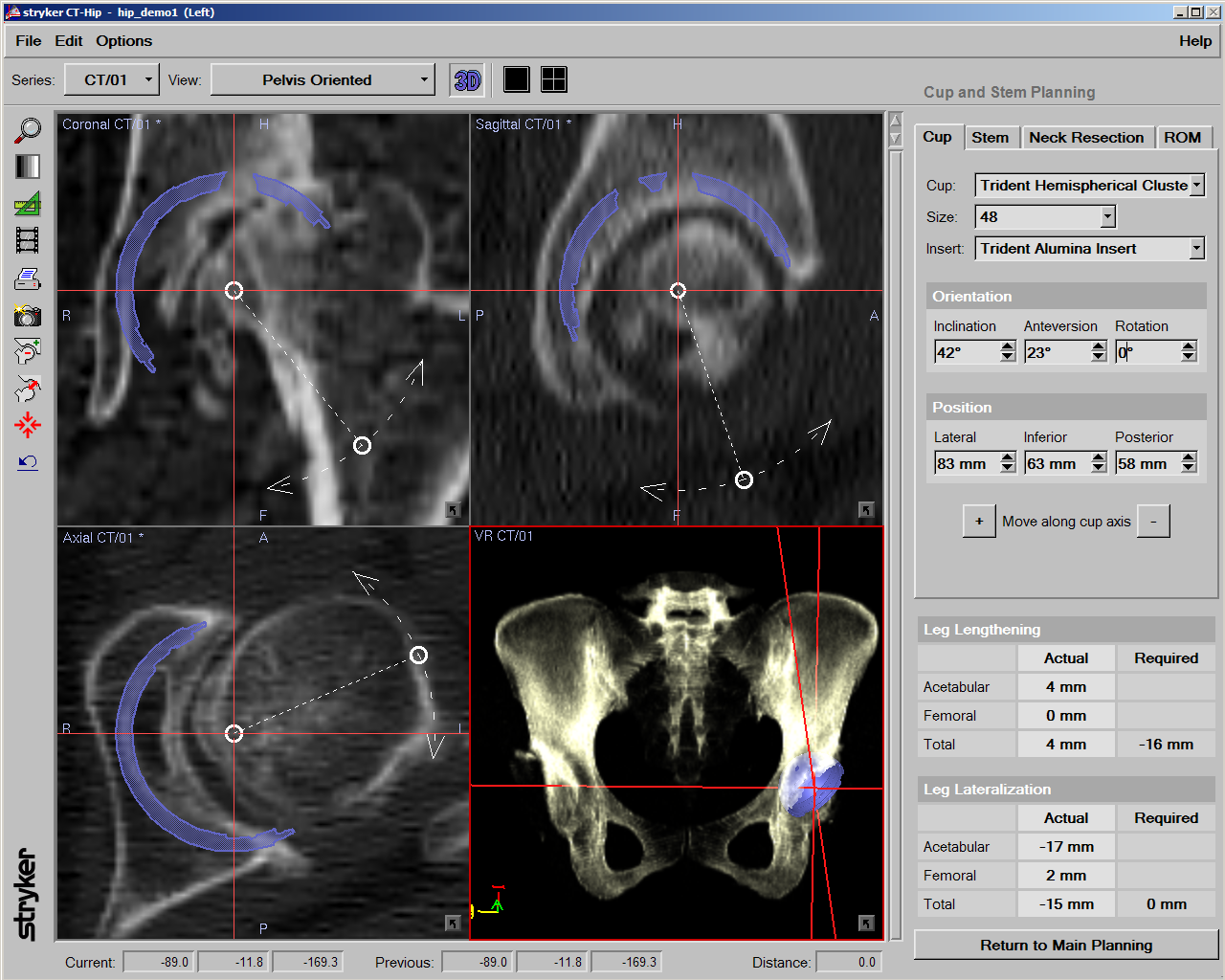Expand the cup Size dropdown

click(1108, 217)
